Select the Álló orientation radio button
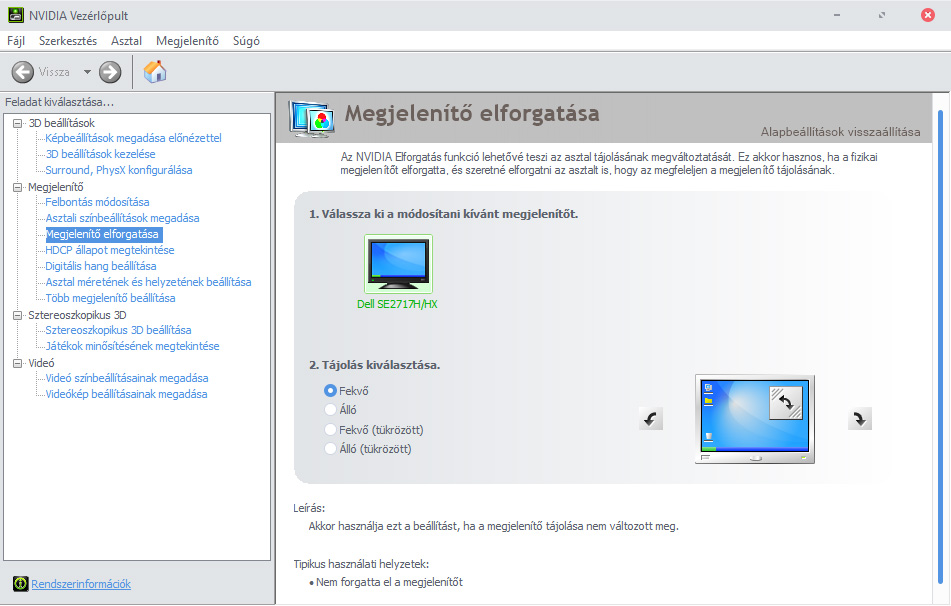This screenshot has width=951, height=606. [330, 410]
